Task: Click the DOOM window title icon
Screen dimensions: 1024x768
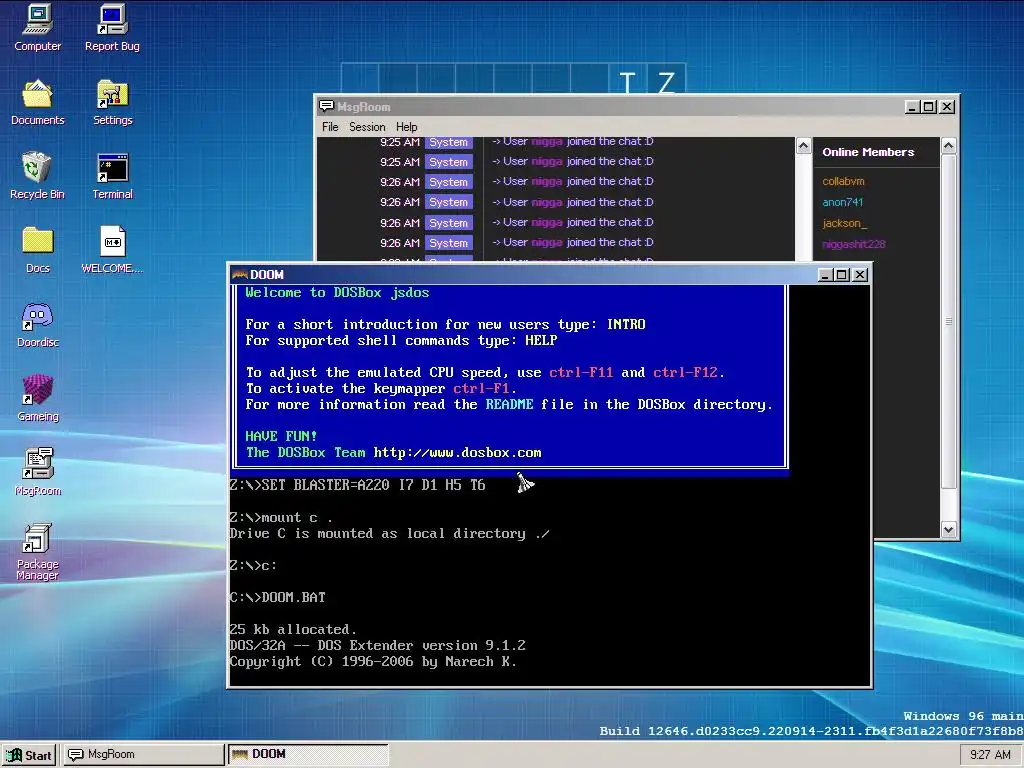Action: (240, 275)
